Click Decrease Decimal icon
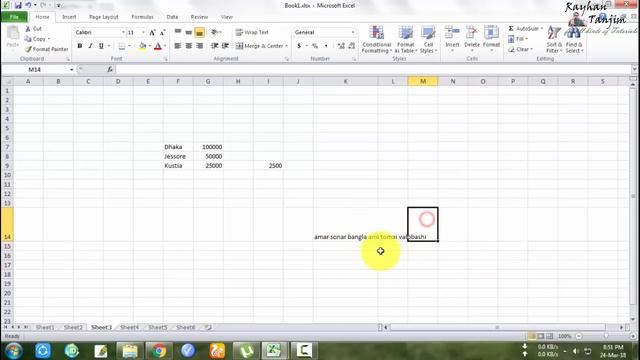 coord(351,46)
